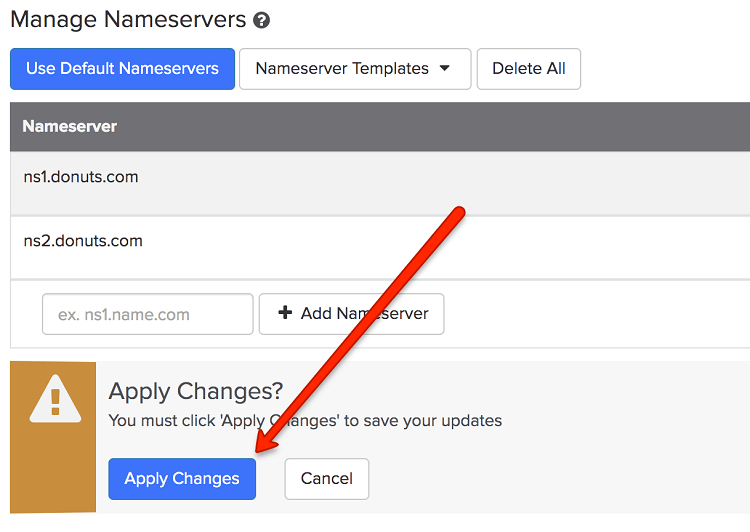This screenshot has width=750, height=532.
Task: Expand the Nameserver Templates caret arrow
Action: [445, 69]
